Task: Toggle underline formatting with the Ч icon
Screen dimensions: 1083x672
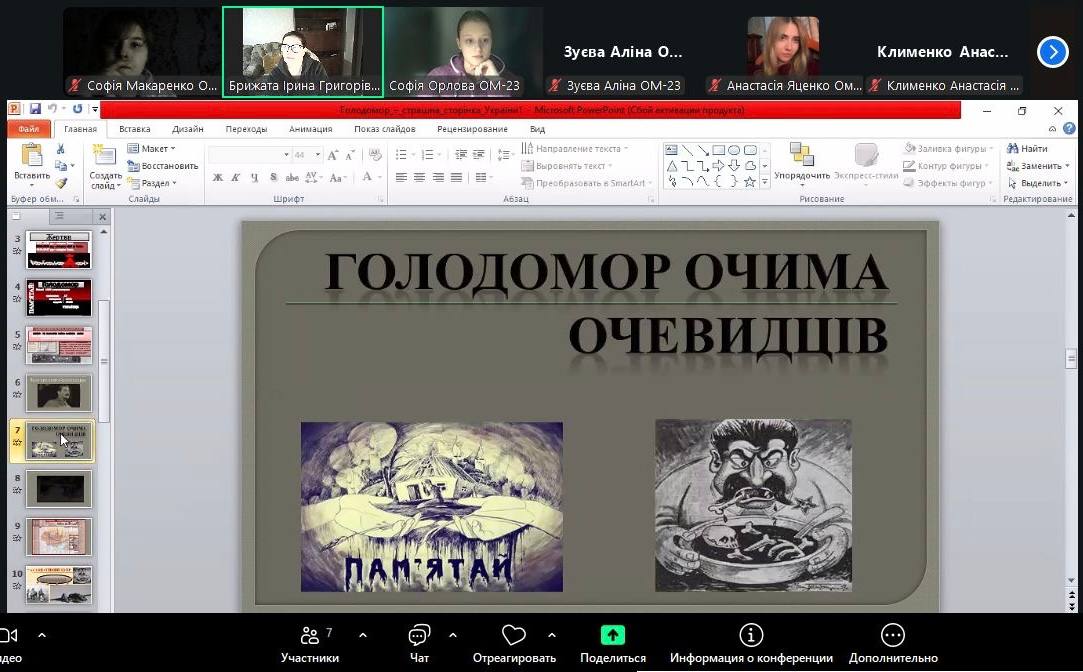Action: [254, 177]
